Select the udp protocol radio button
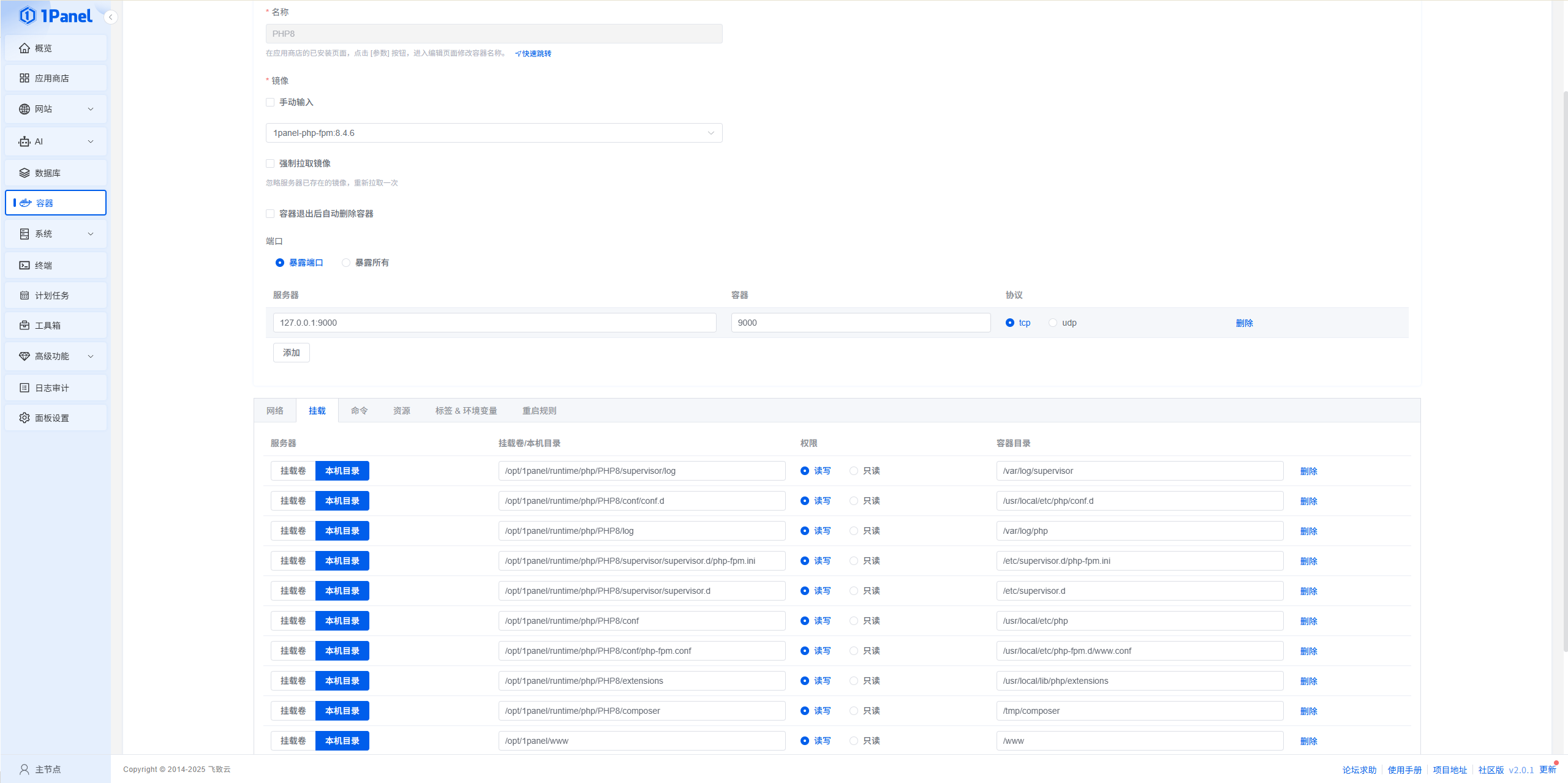The height and width of the screenshot is (783, 1568). [1053, 323]
